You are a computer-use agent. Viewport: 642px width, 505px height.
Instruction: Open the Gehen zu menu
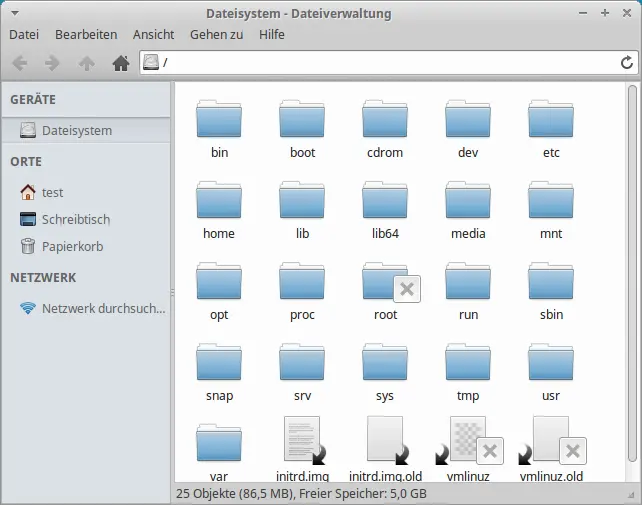tap(216, 34)
